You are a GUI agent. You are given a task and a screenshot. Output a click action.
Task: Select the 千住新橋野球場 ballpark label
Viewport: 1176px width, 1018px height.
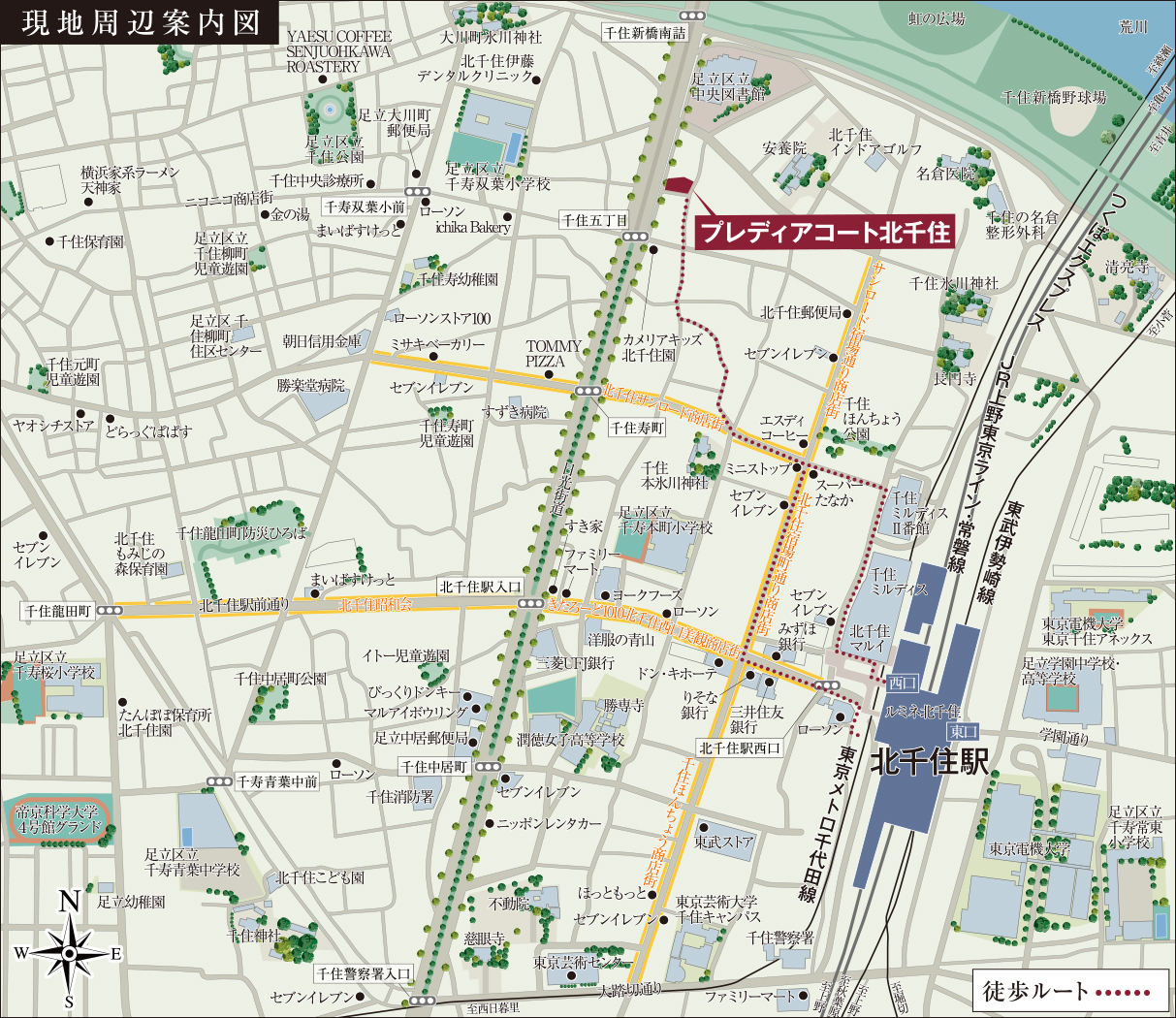tap(1054, 97)
